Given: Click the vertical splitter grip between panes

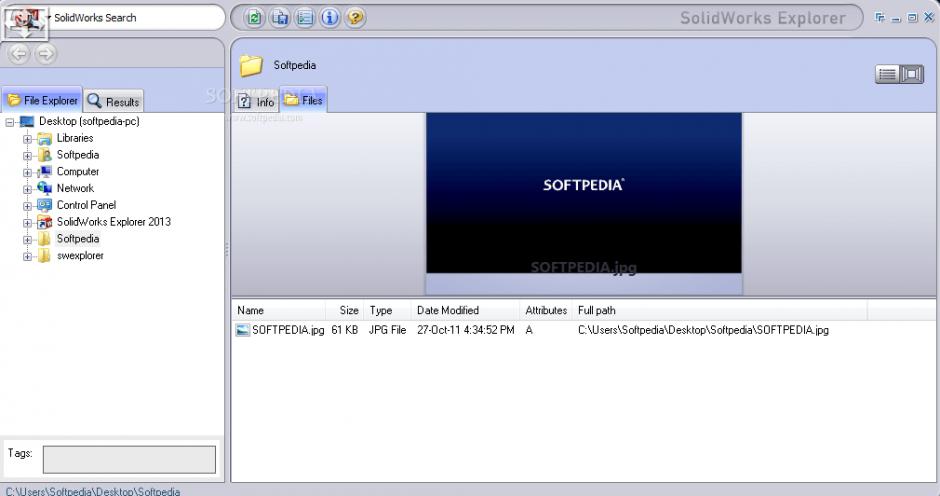Looking at the screenshot, I should point(227,249).
